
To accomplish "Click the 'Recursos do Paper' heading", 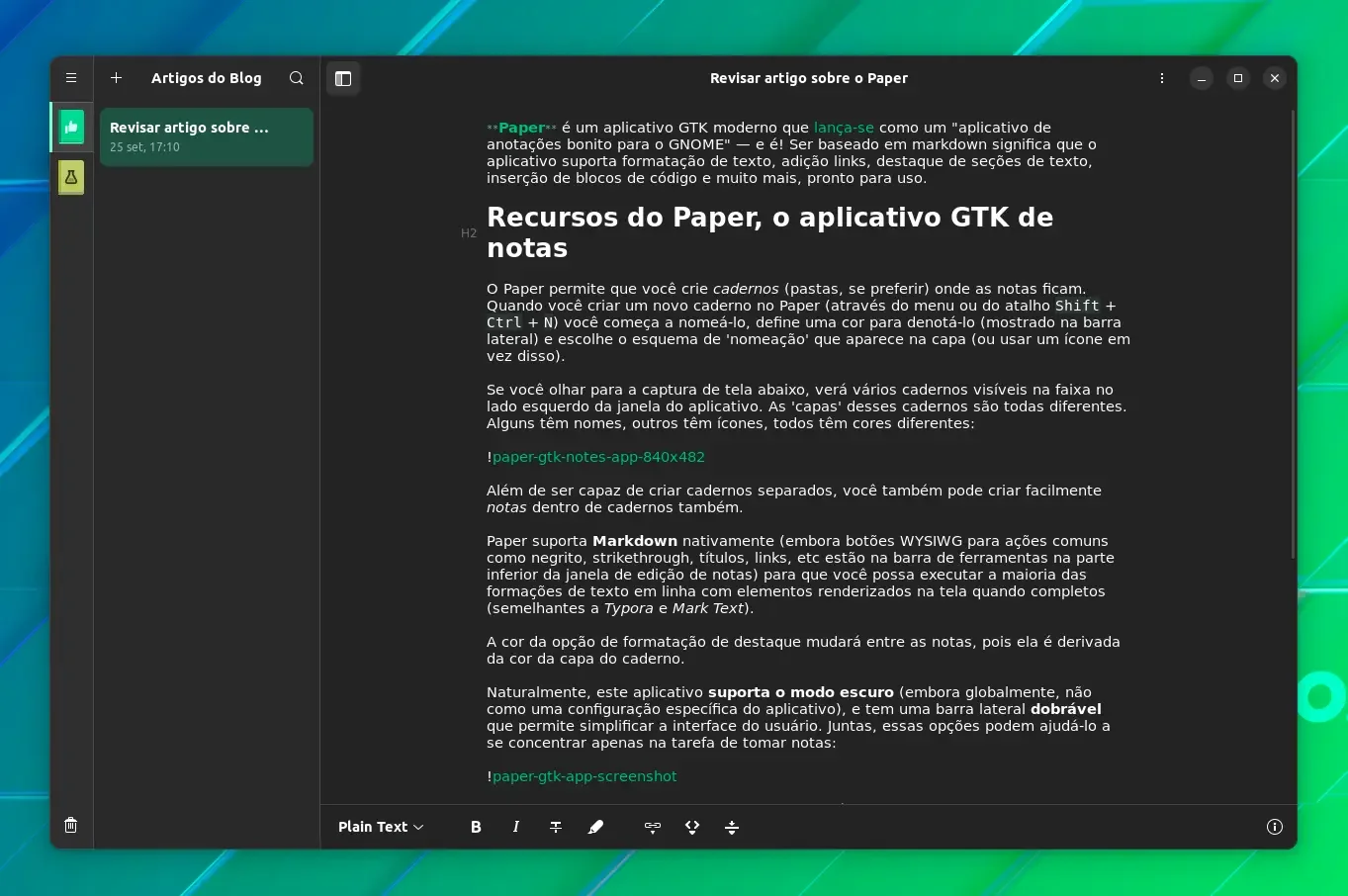I will point(769,232).
